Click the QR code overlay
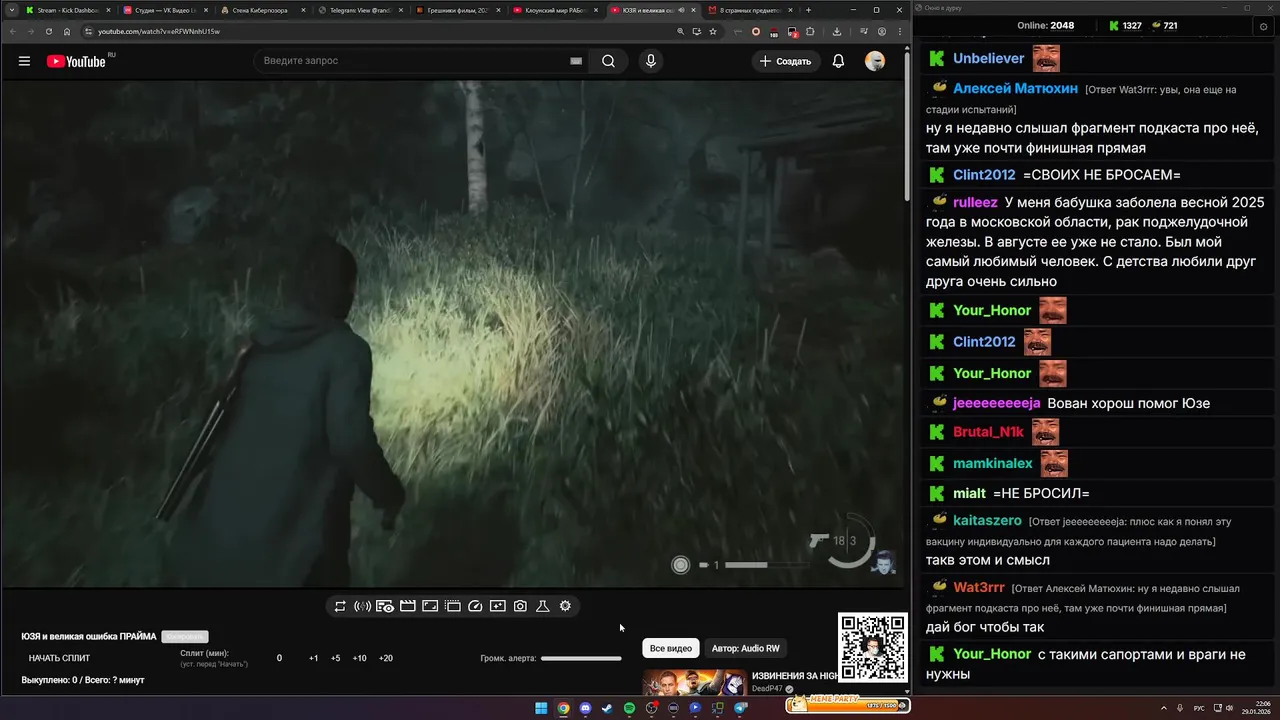Image resolution: width=1280 pixels, height=720 pixels. (x=872, y=647)
